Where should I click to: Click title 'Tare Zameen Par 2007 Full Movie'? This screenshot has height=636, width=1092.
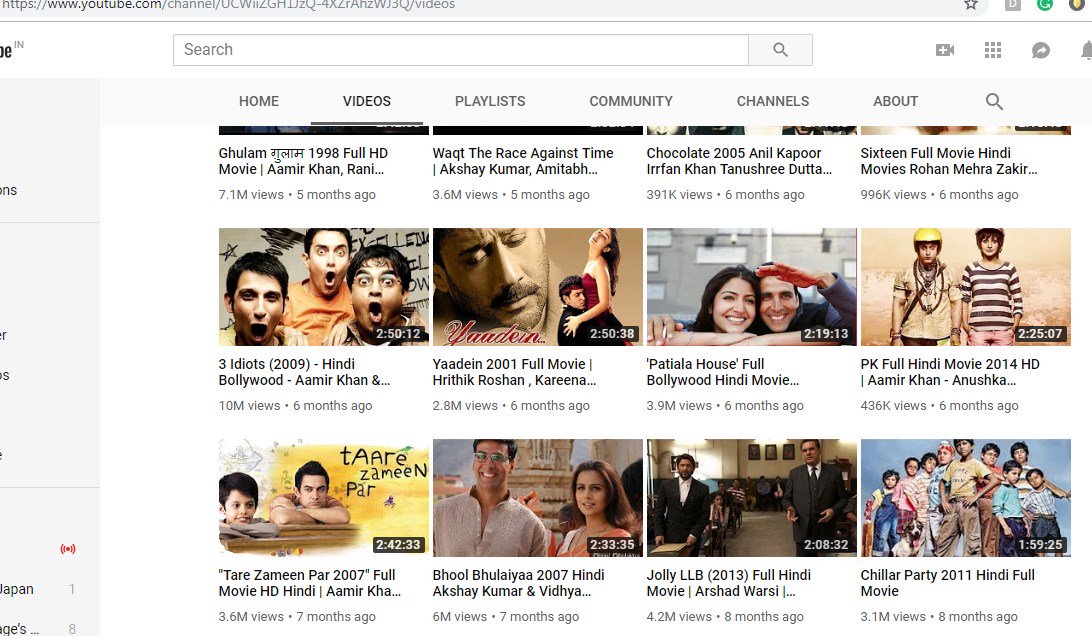pyautogui.click(x=310, y=583)
